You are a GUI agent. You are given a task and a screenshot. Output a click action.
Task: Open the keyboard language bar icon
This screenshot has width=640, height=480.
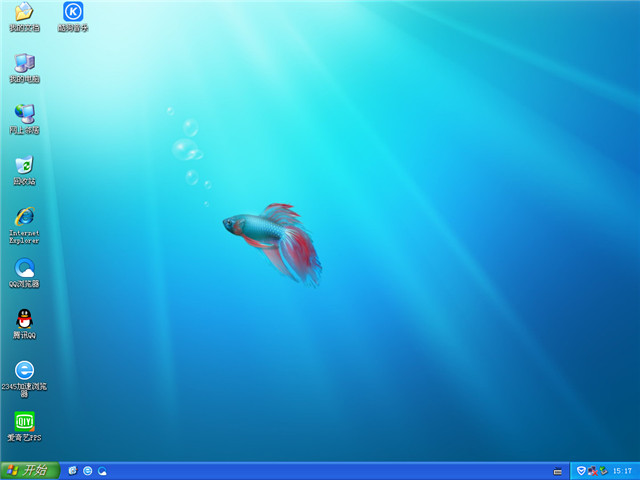(558, 471)
